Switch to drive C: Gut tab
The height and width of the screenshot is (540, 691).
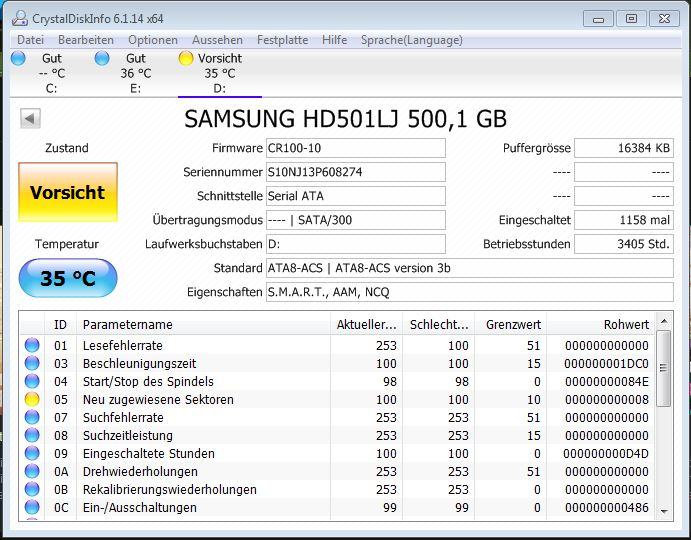click(x=51, y=73)
